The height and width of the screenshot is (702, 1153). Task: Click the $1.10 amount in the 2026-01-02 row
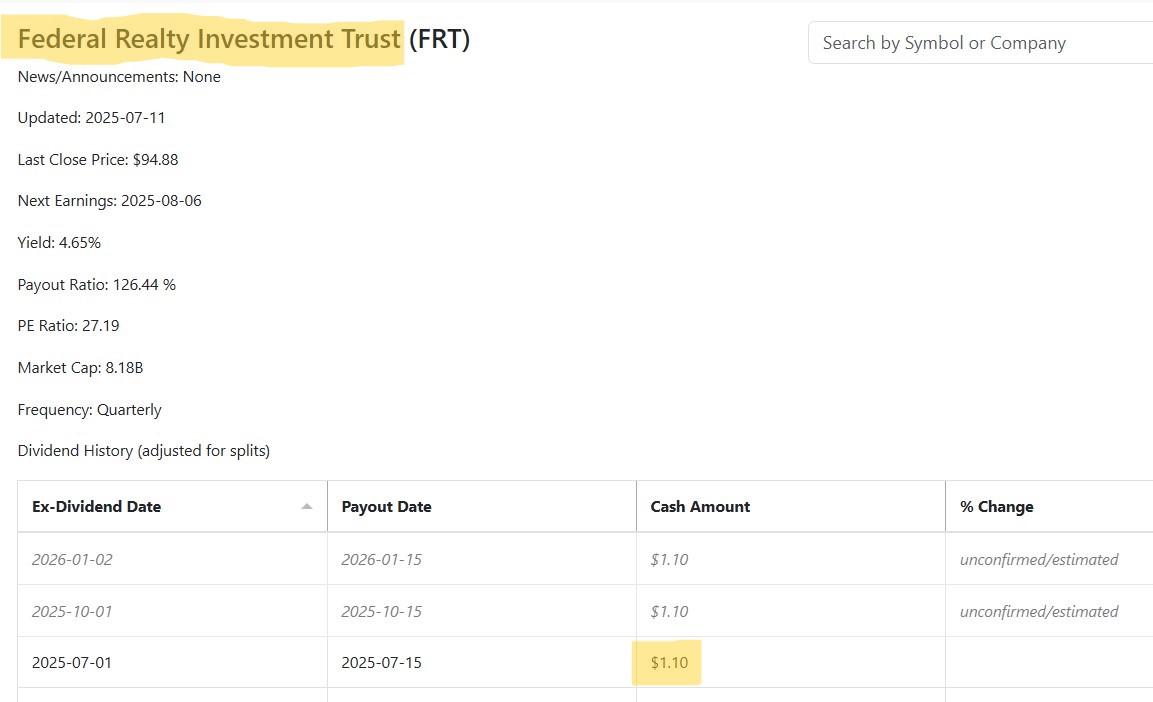click(x=669, y=559)
